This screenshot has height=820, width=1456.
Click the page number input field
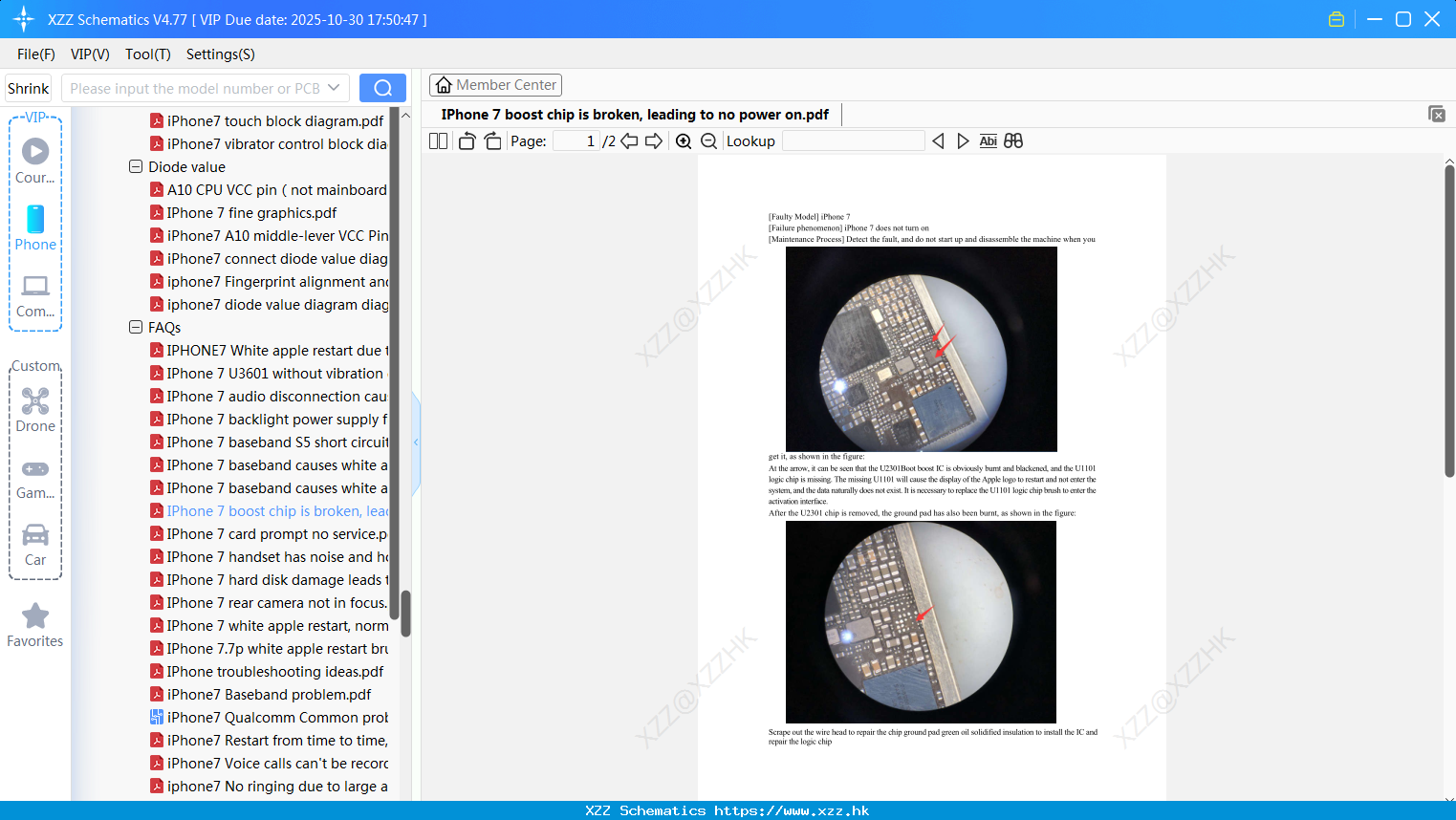coord(576,140)
